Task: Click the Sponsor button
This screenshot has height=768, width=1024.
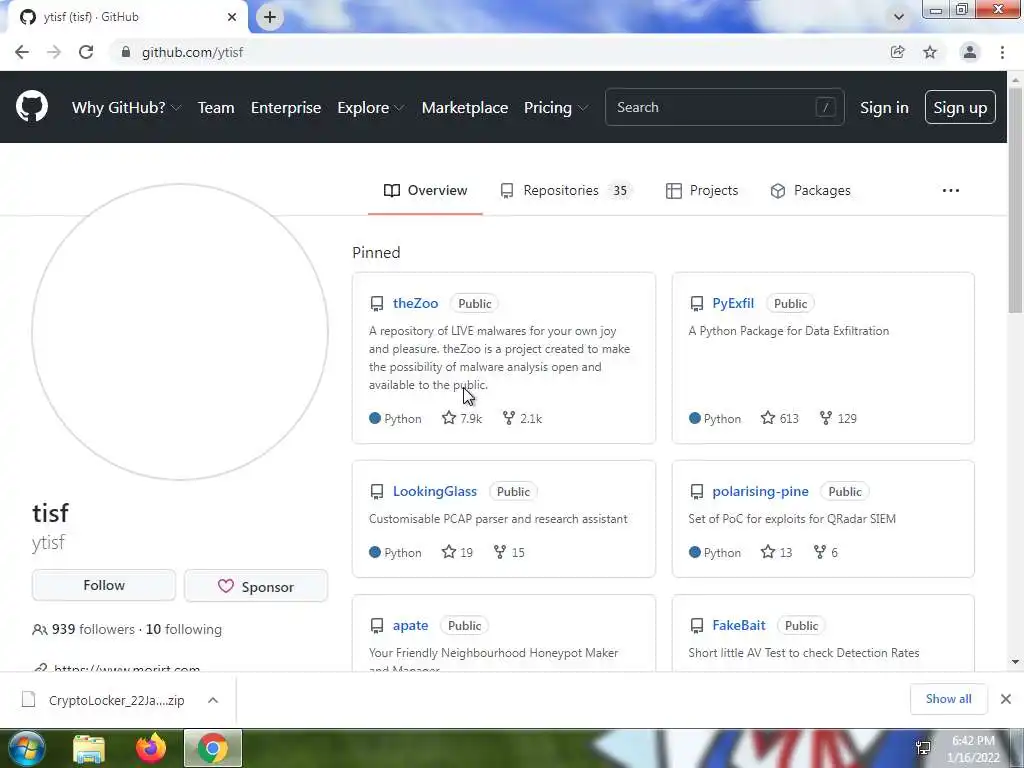Action: [x=256, y=586]
